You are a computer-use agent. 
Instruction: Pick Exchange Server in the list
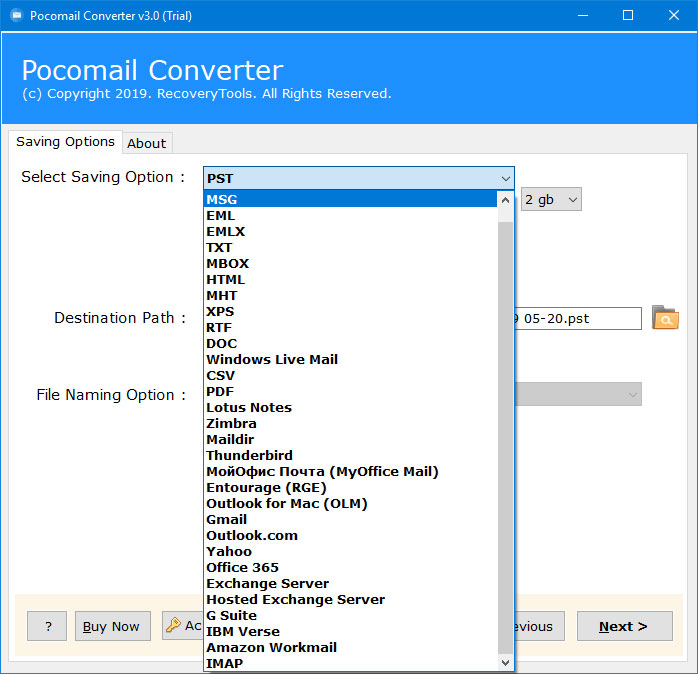(x=350, y=584)
